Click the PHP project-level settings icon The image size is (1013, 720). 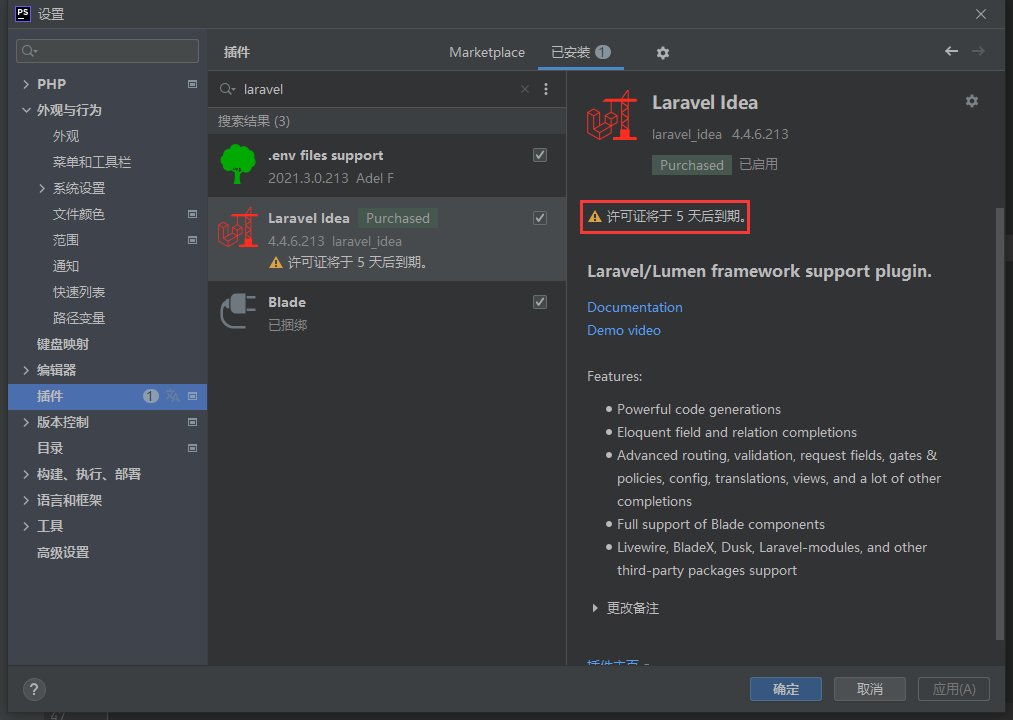pos(192,84)
